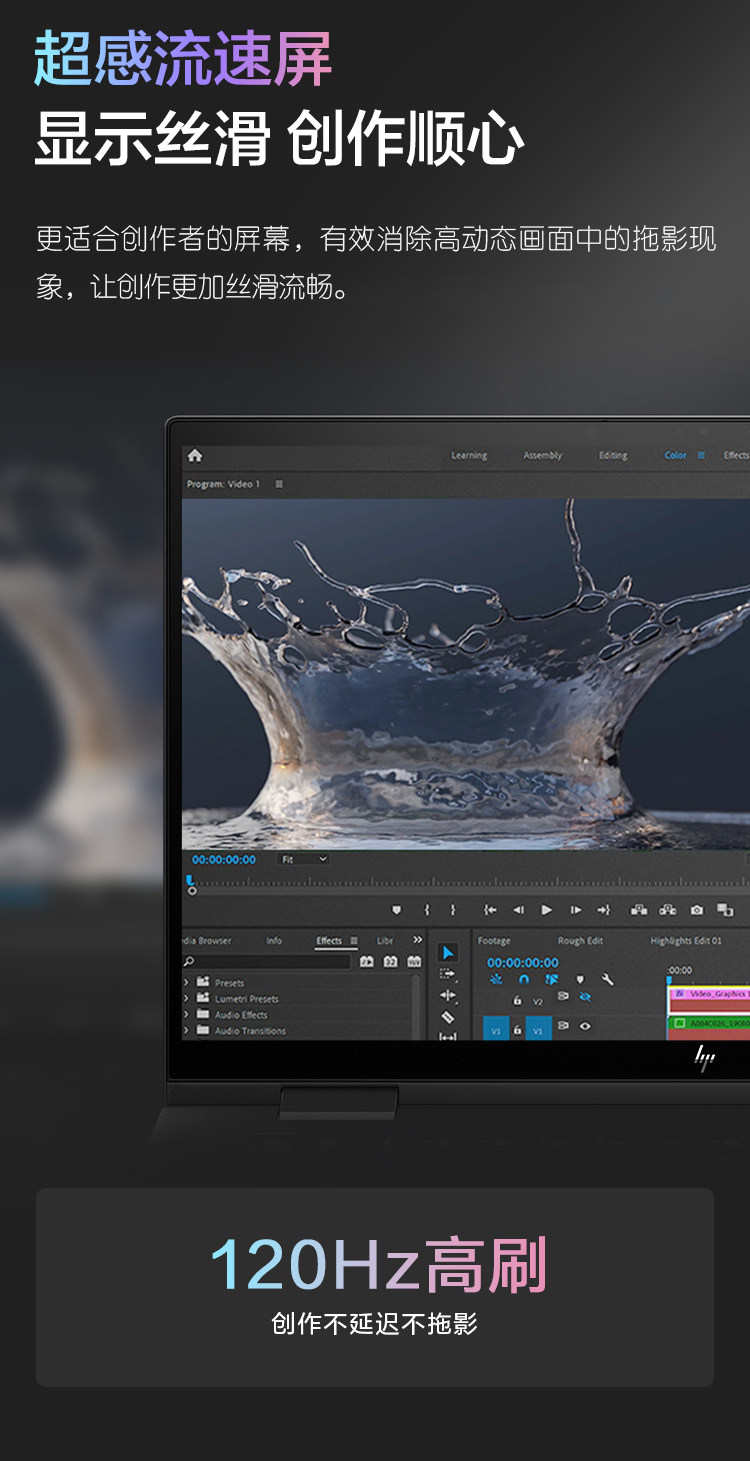Switch to the Learning workspace
The image size is (750, 1461).
469,456
